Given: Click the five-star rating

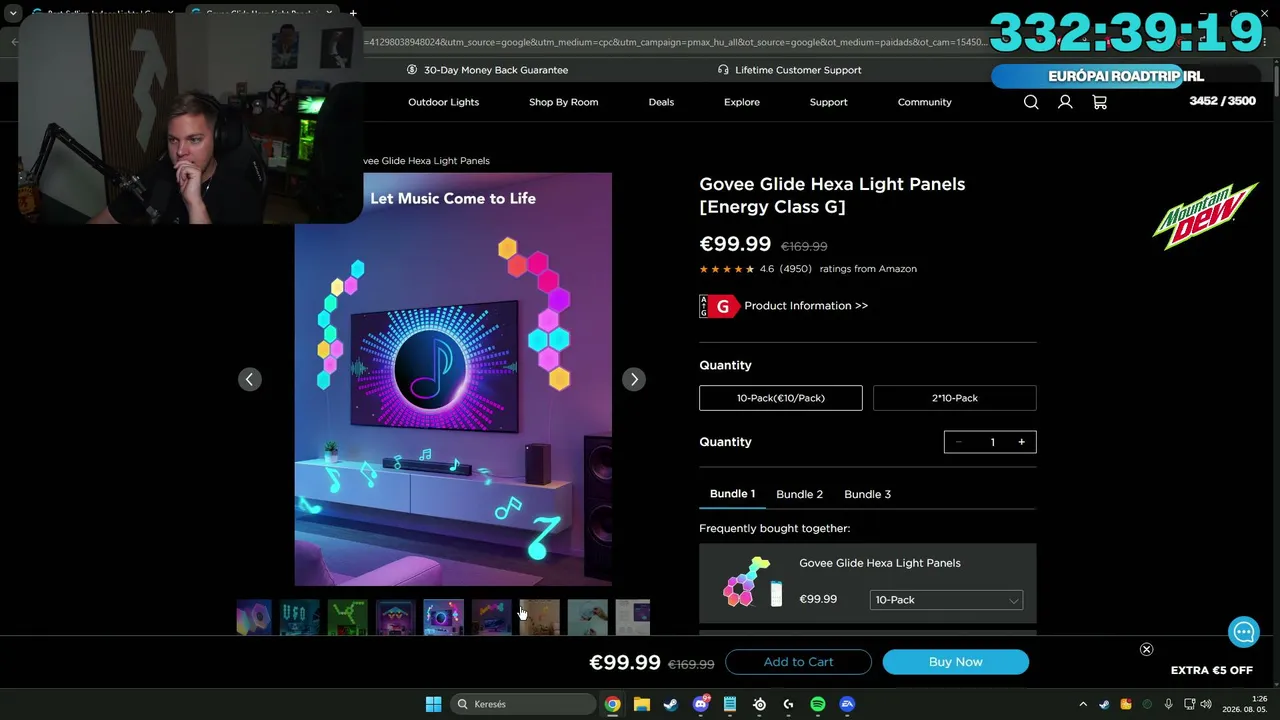Looking at the screenshot, I should 727,269.
